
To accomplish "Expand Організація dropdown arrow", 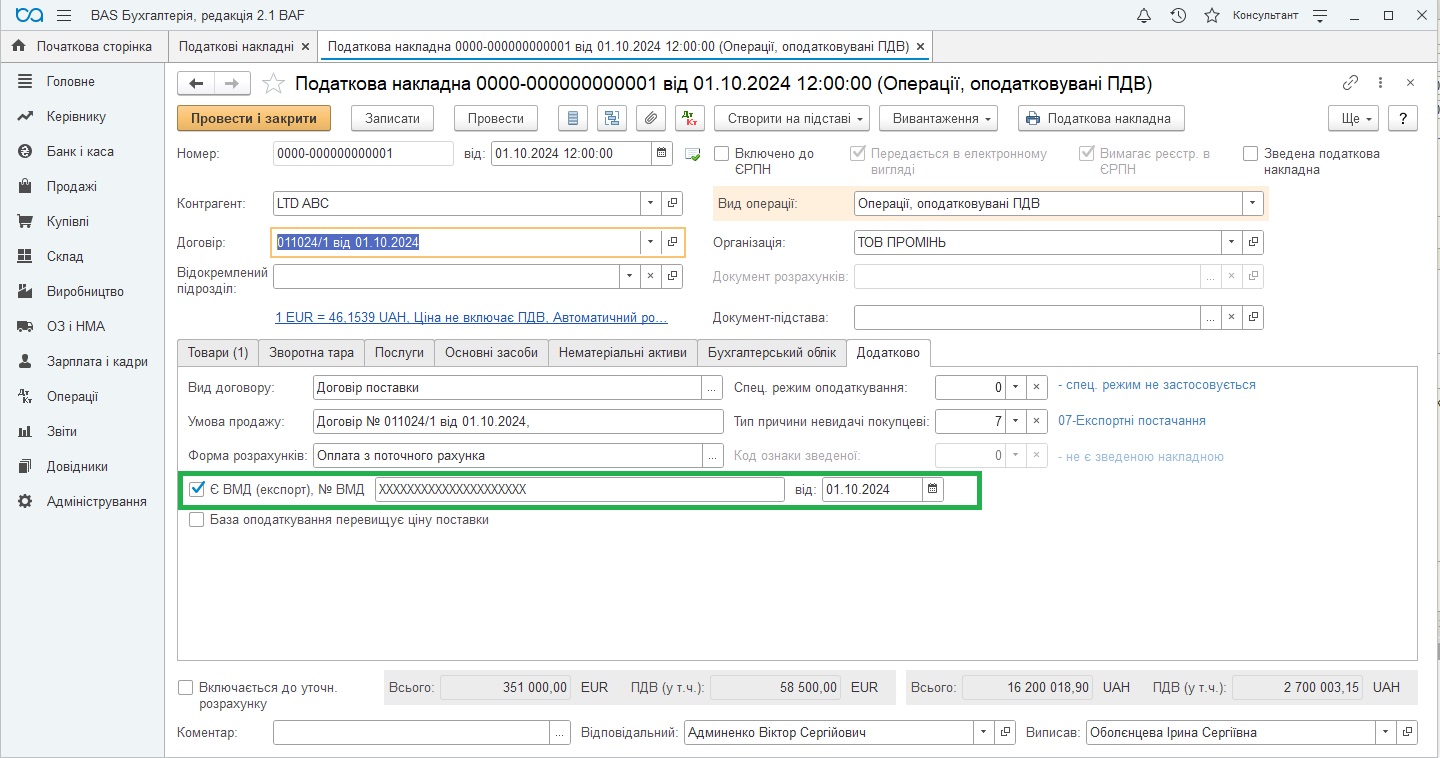I will click(1231, 242).
